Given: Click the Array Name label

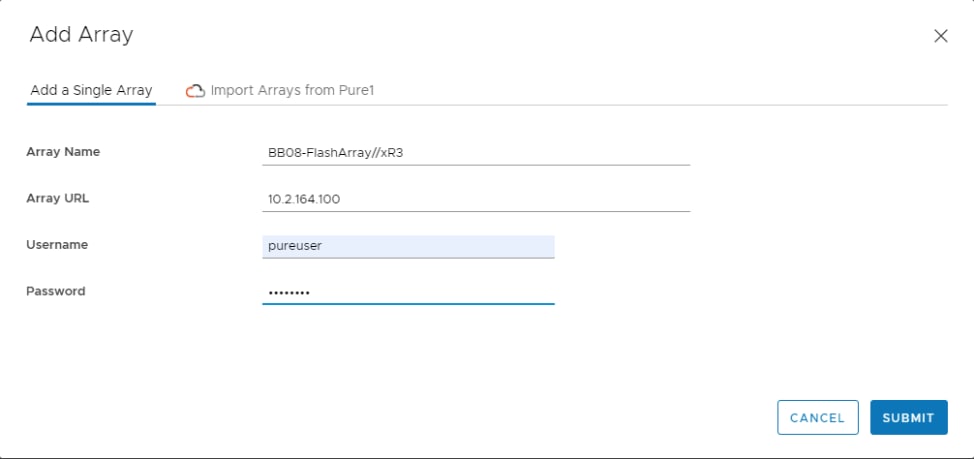Looking at the screenshot, I should coord(63,152).
